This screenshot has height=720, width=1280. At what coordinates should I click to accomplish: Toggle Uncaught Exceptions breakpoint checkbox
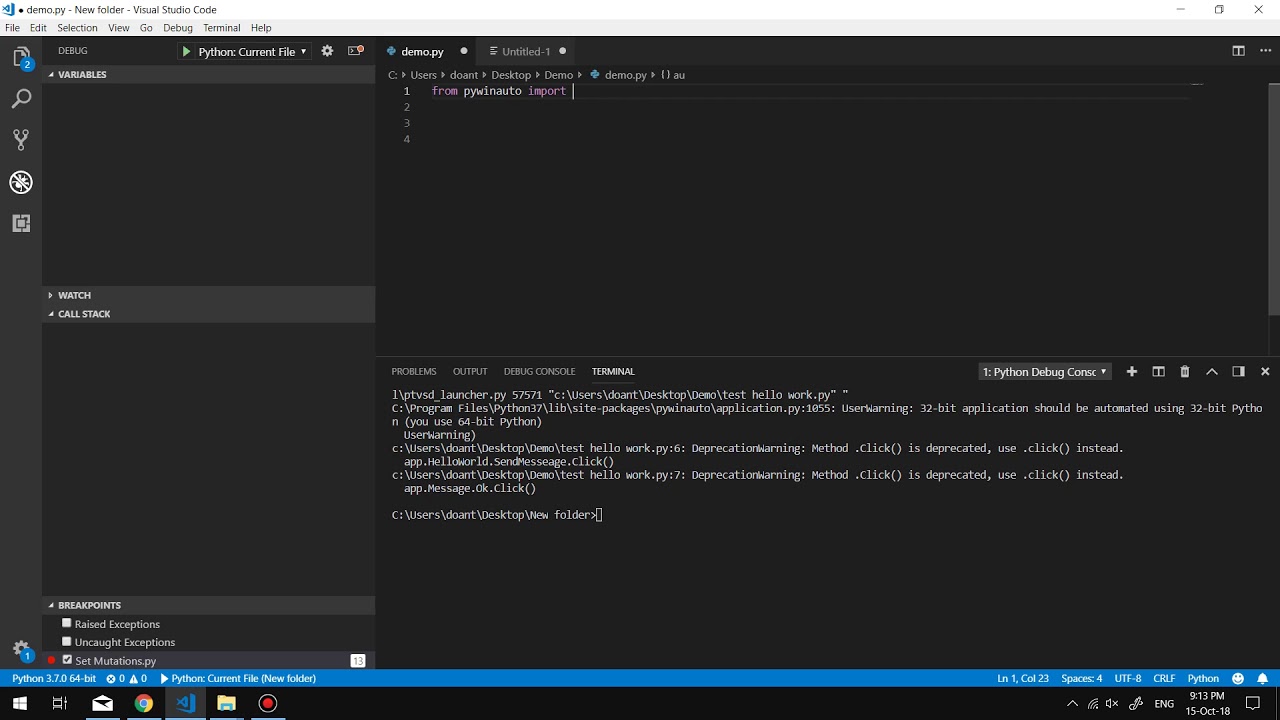tap(67, 641)
